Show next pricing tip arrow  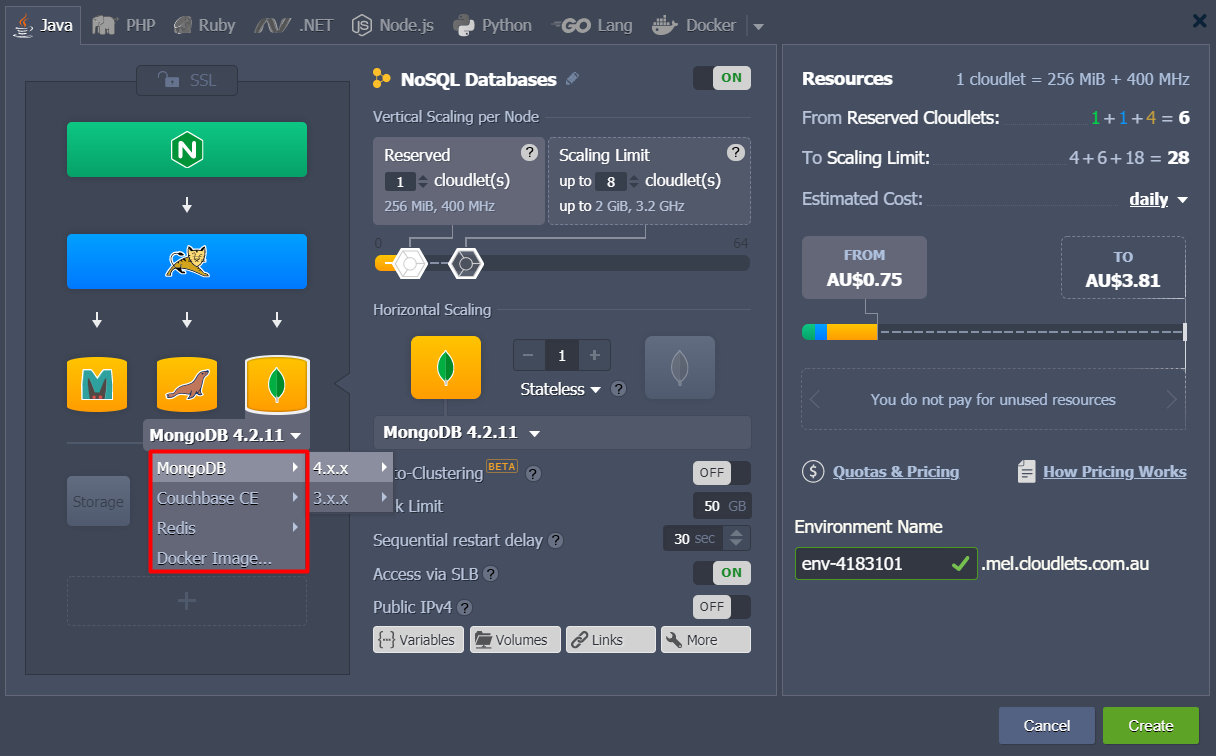[x=1171, y=400]
